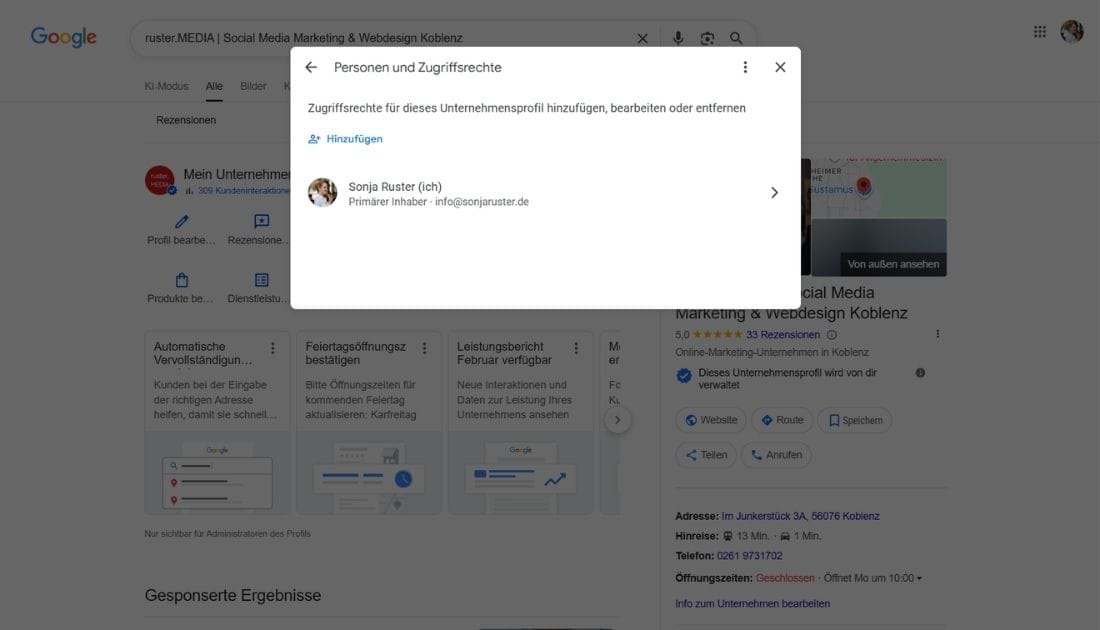Advance the cards carousel with the arrow

pyautogui.click(x=617, y=420)
